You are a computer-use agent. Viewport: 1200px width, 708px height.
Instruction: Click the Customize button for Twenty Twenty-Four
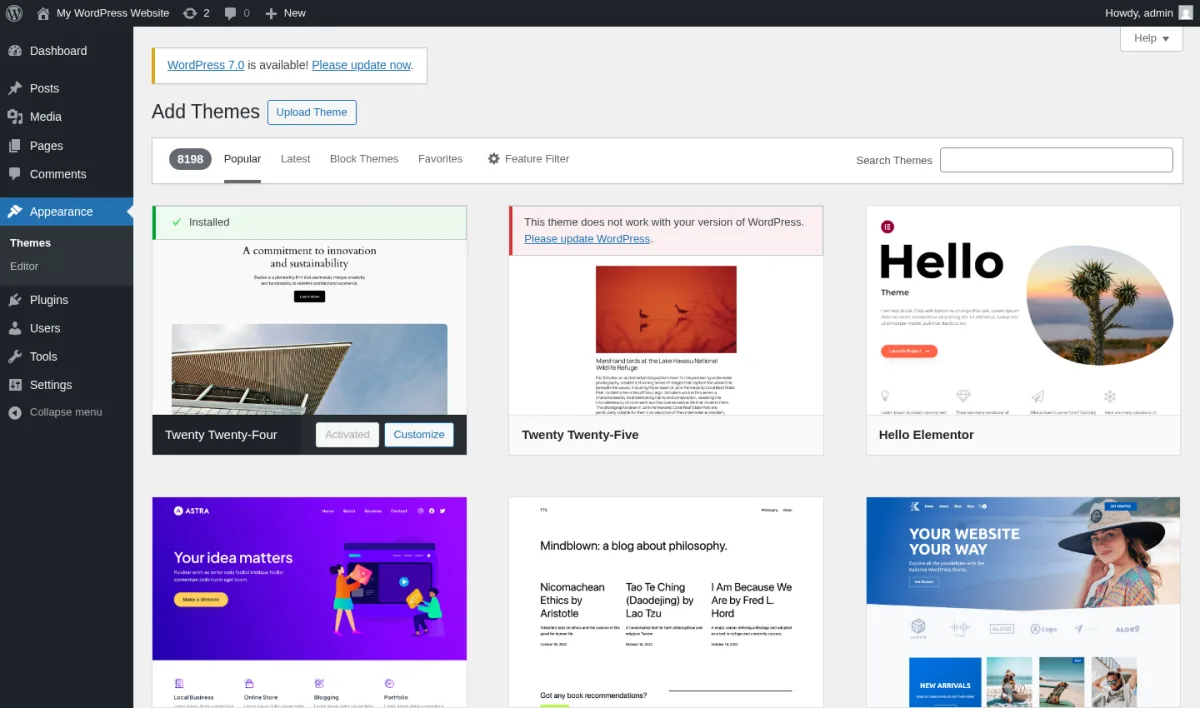(419, 435)
